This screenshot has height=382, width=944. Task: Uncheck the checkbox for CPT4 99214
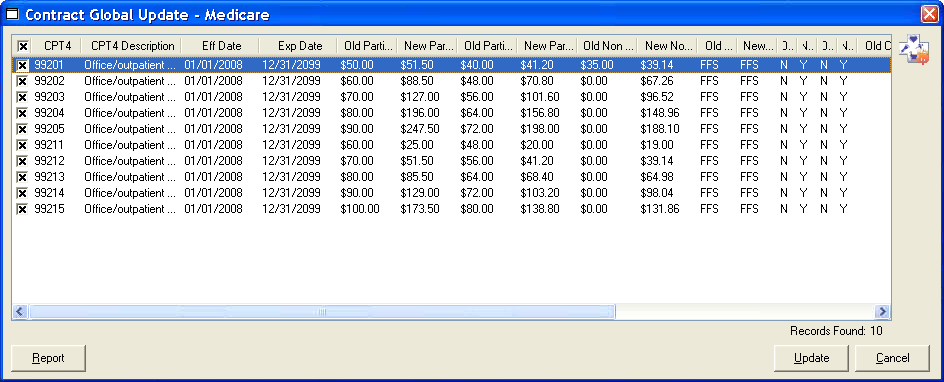pyautogui.click(x=22, y=193)
